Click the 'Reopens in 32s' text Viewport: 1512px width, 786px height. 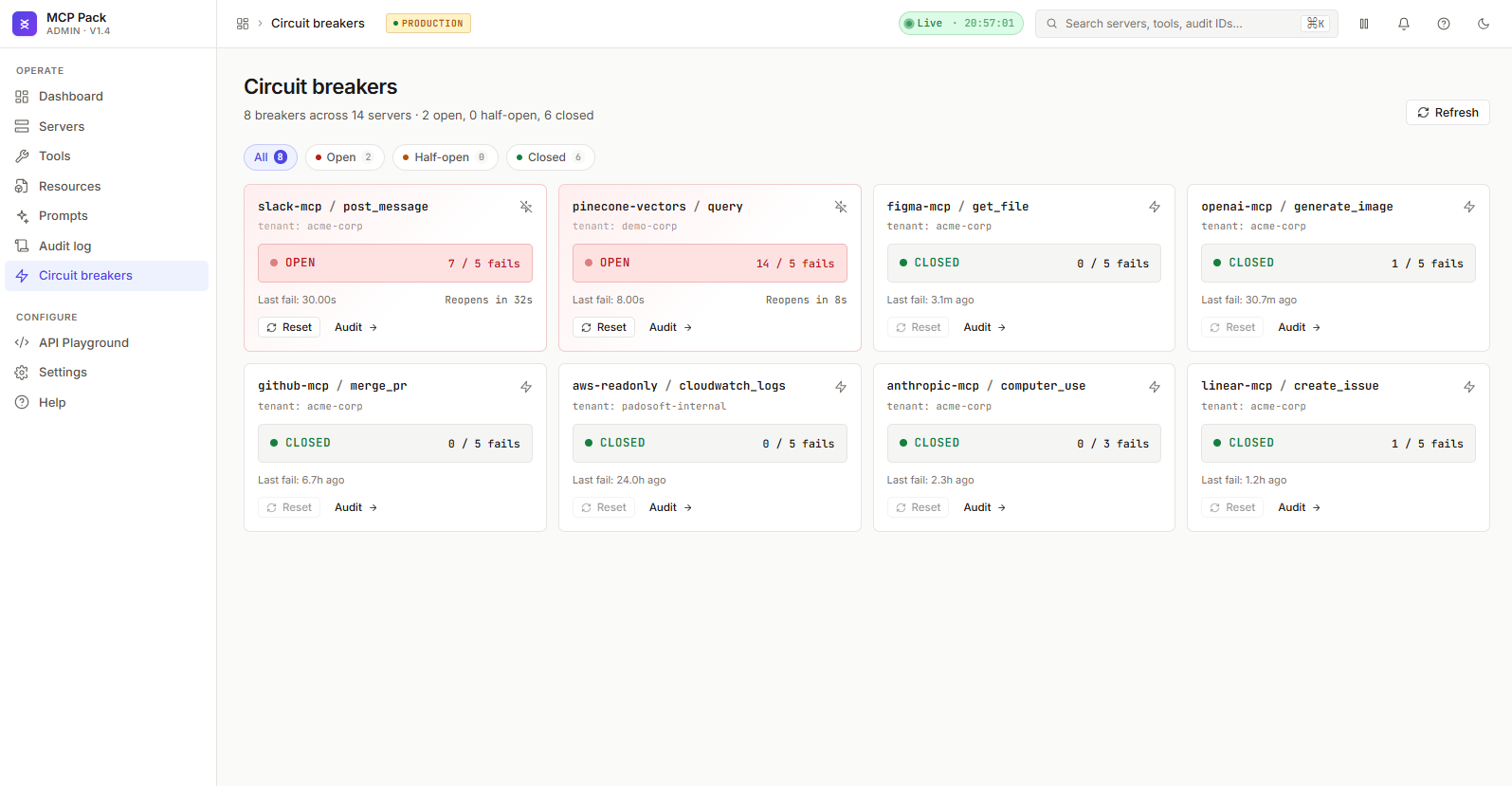pos(488,300)
